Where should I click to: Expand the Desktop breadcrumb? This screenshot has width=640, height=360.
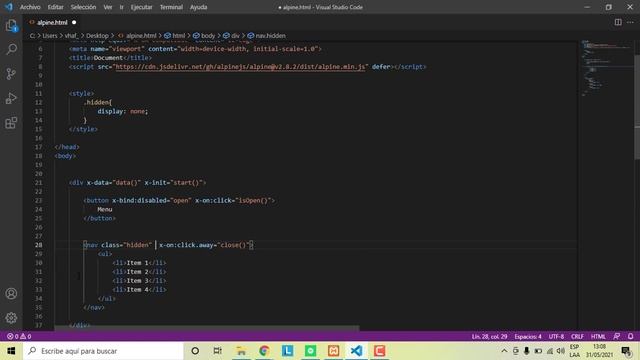[97, 36]
